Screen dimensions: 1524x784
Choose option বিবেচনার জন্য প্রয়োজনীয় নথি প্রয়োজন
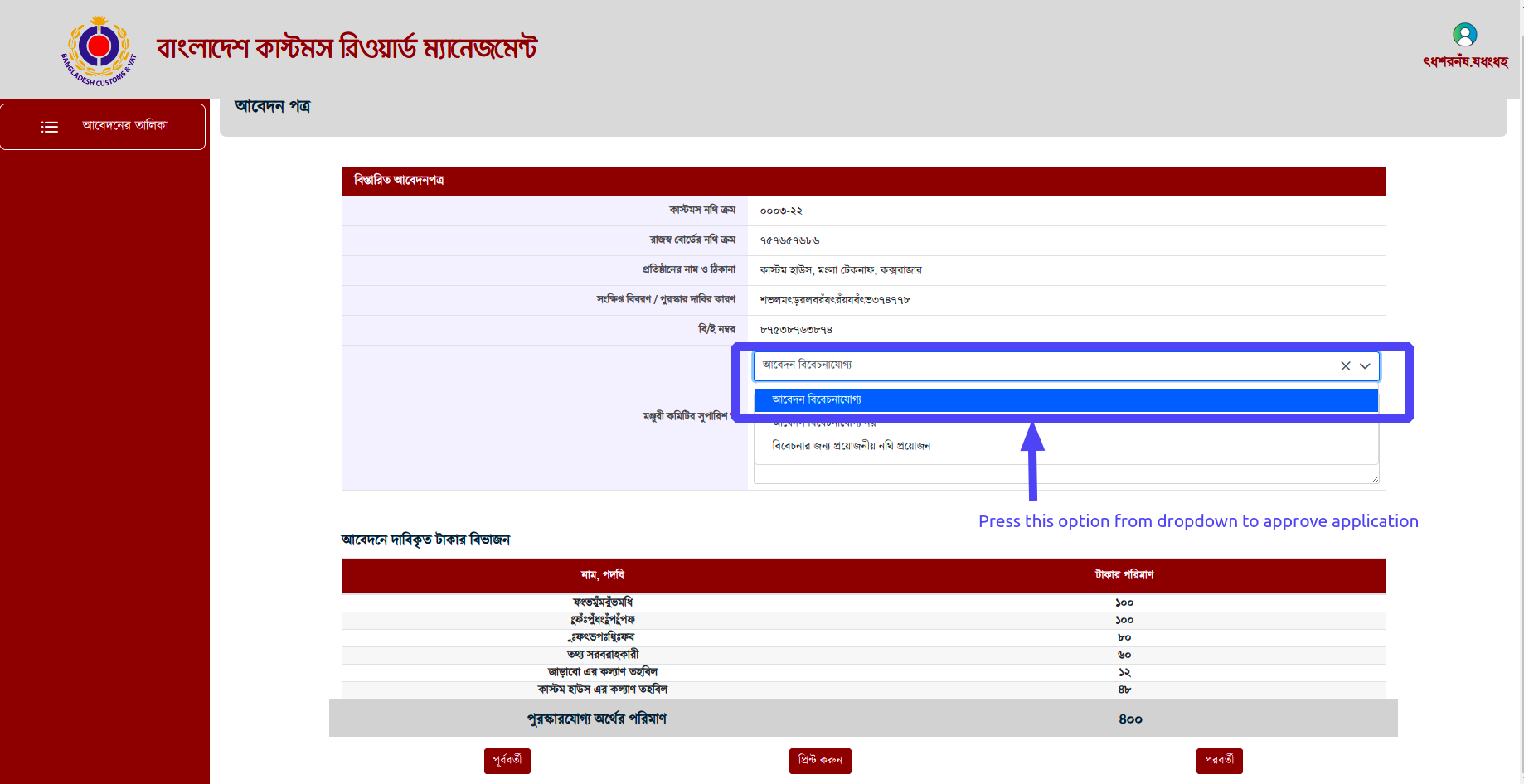[x=851, y=446]
